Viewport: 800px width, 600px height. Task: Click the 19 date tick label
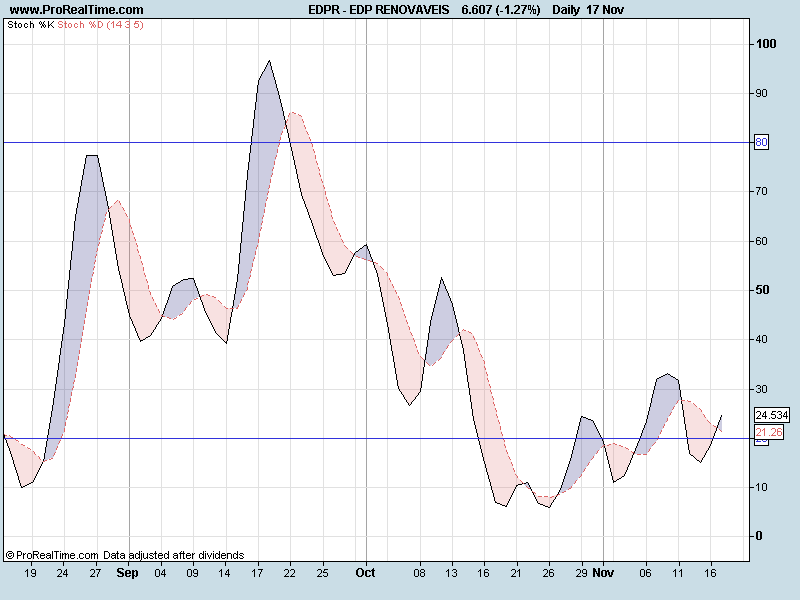(30, 573)
